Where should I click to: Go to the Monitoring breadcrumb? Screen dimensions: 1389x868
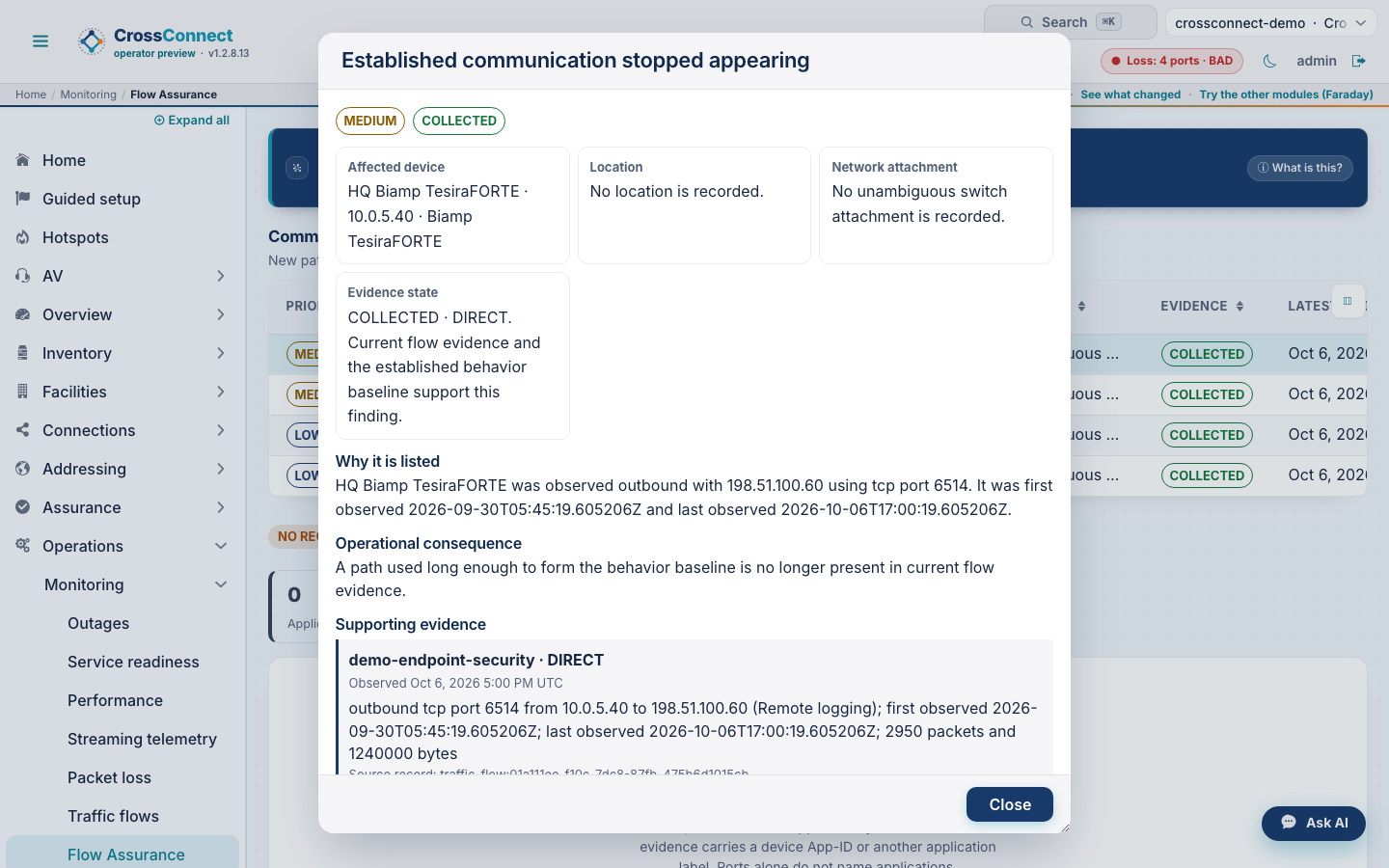pos(88,95)
